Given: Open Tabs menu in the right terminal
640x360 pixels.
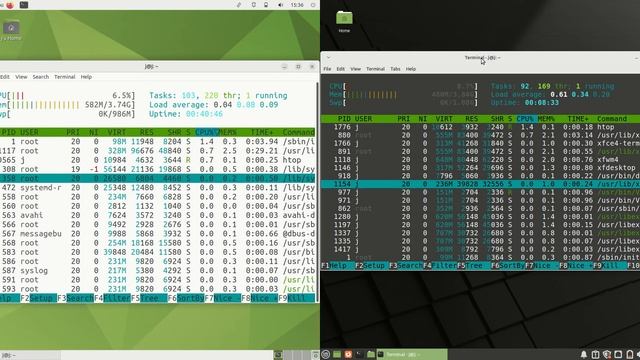Looking at the screenshot, I should (395, 69).
